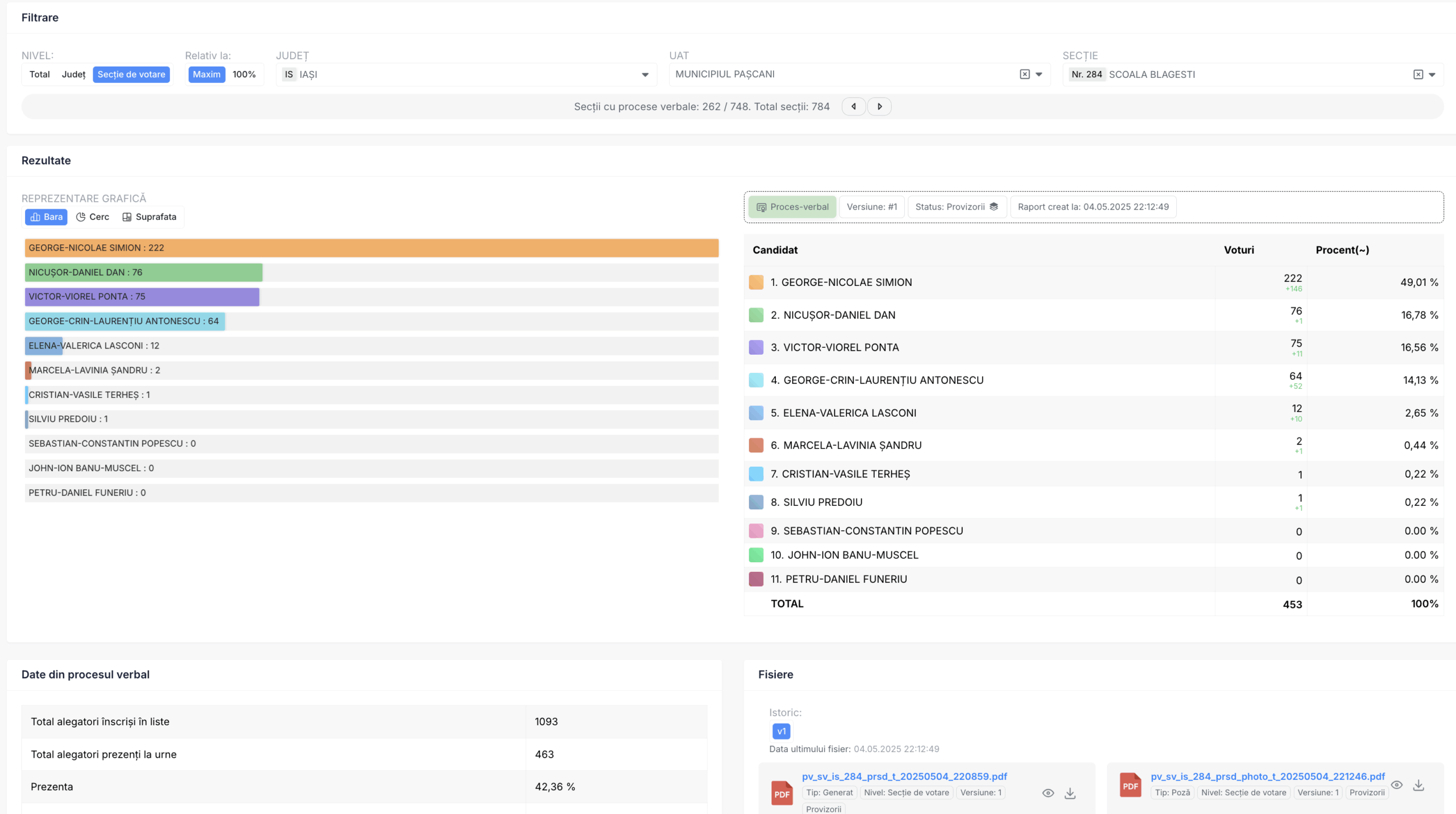The height and width of the screenshot is (814, 1456).
Task: Switch relative scale to 100%
Action: (x=244, y=74)
